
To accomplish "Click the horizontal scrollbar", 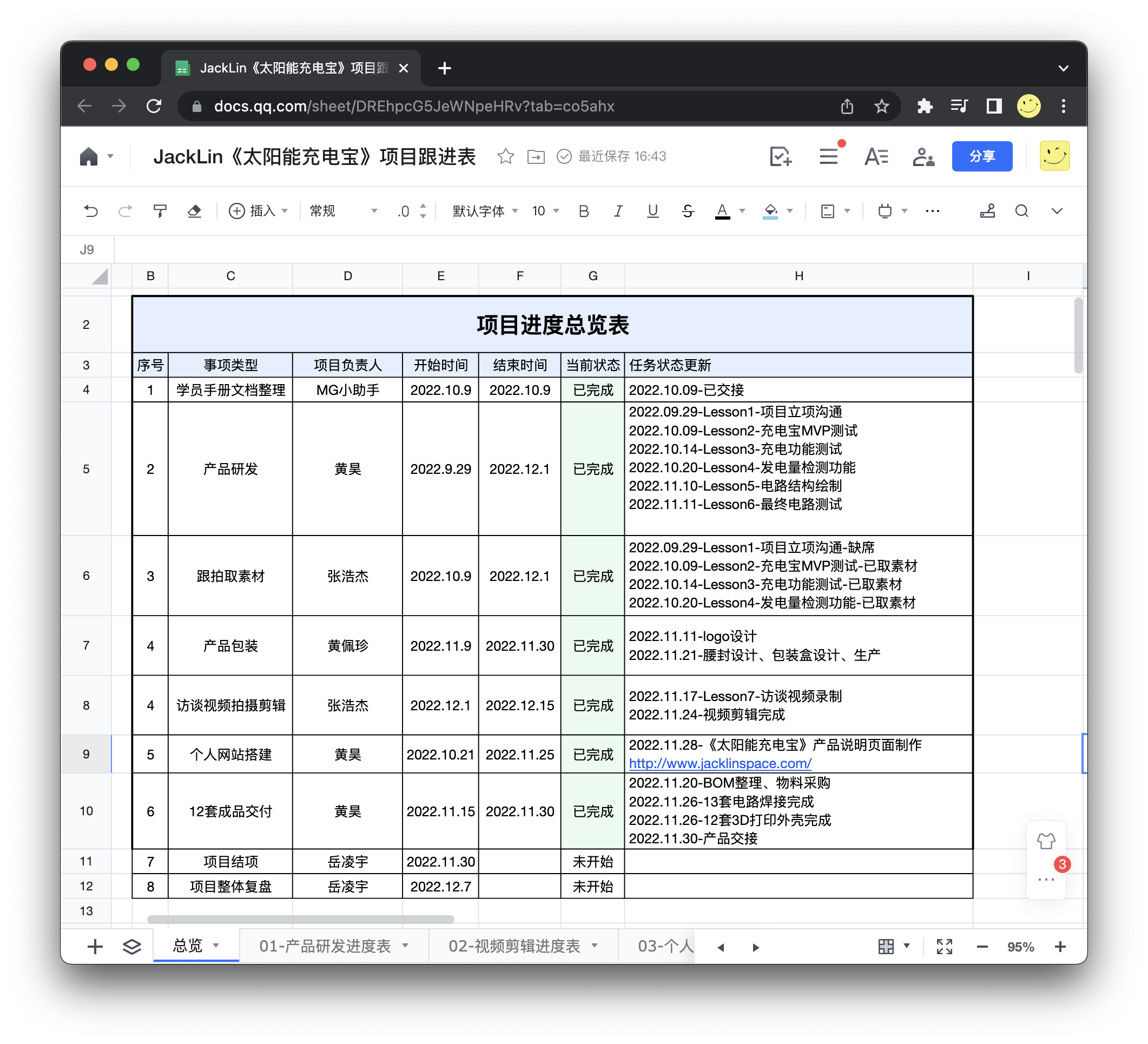I will [300, 920].
